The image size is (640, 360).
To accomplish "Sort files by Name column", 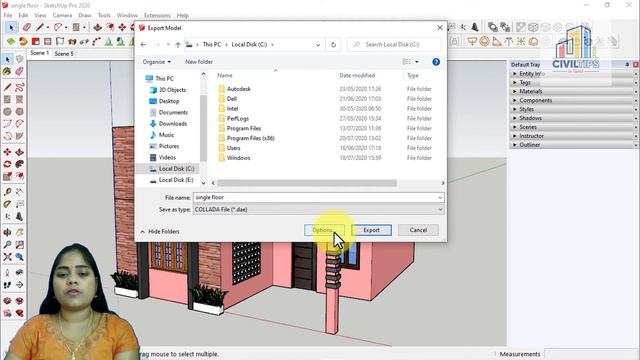I will point(224,76).
